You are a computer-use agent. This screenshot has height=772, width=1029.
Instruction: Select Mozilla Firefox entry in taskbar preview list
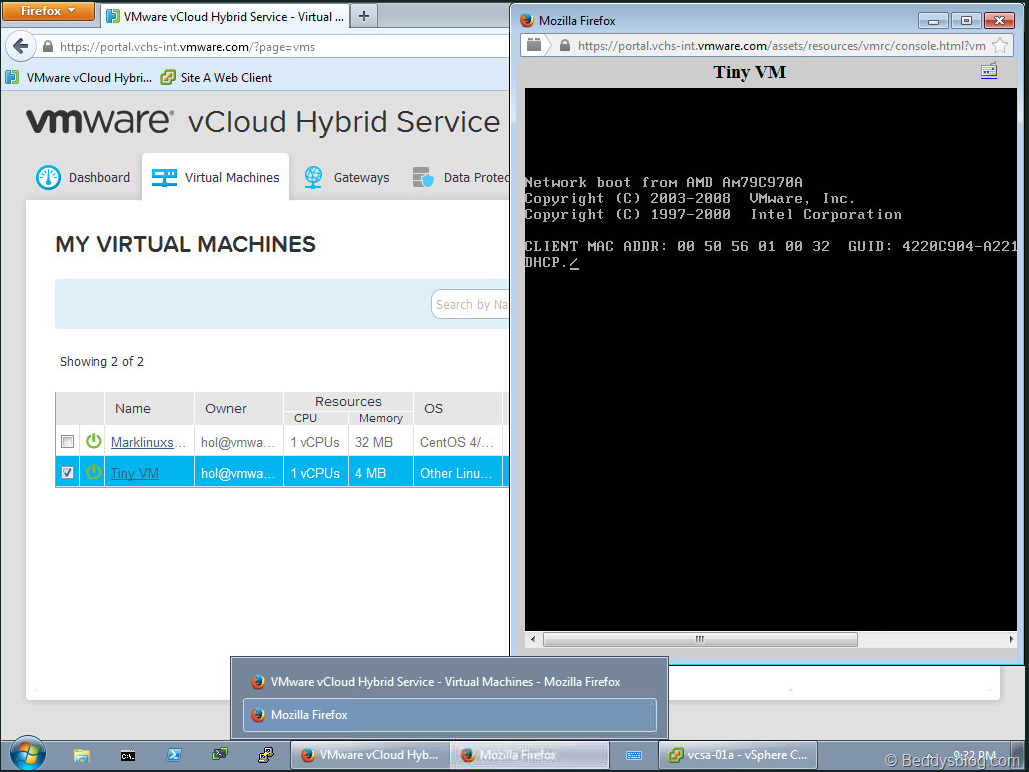coord(450,715)
